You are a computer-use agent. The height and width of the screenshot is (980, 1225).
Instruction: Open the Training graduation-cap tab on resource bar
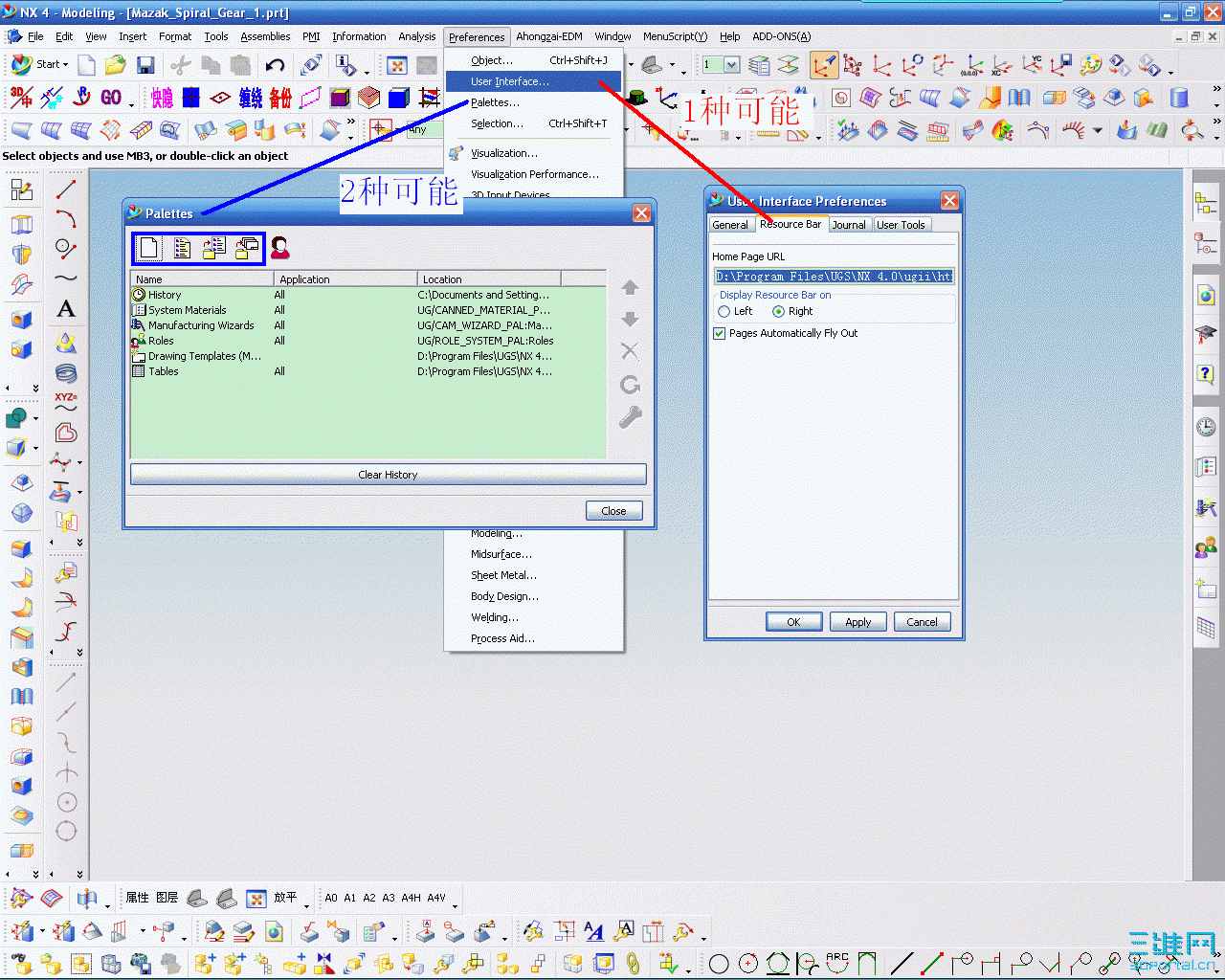(x=1206, y=334)
